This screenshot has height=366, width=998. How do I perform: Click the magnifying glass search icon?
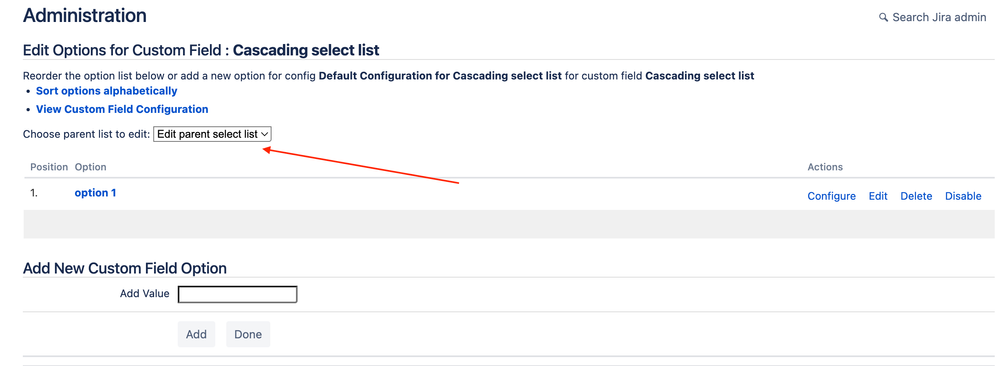coord(883,18)
